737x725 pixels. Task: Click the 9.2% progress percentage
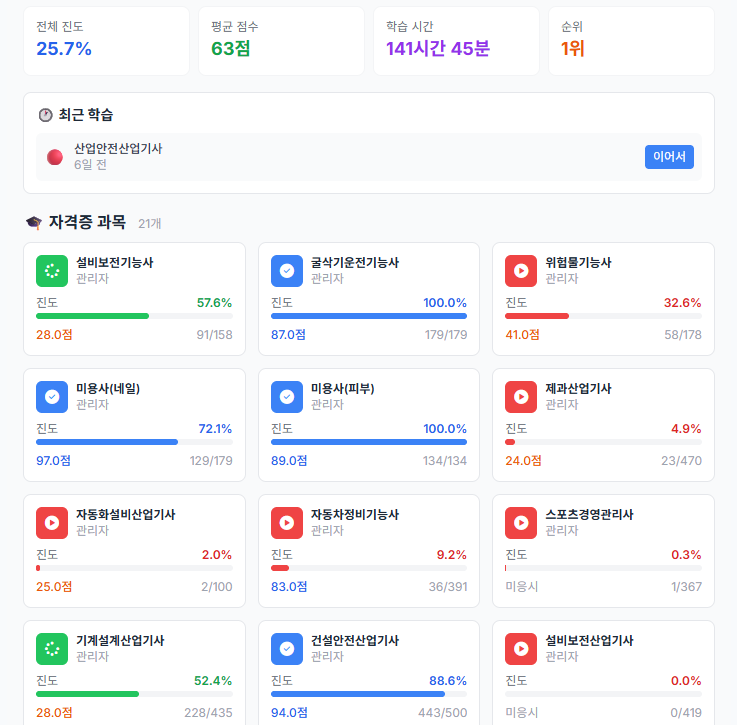click(x=452, y=555)
